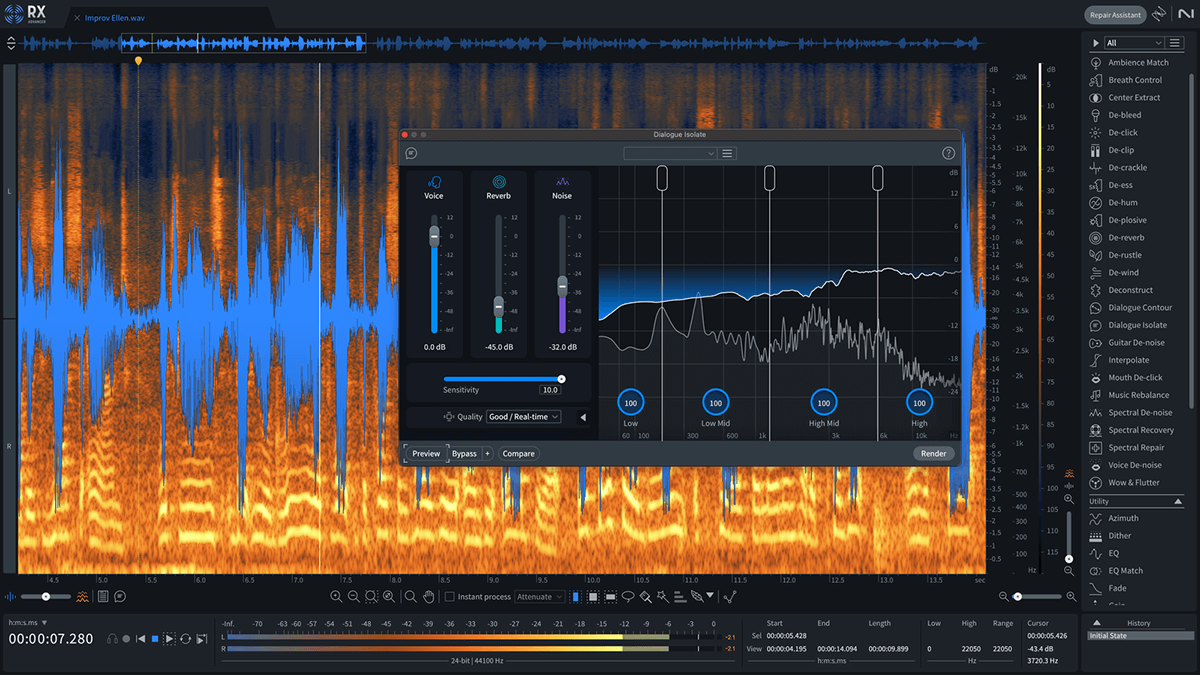Collapse the spectrum panel with left arrow
This screenshot has width=1200, height=675.
click(583, 417)
